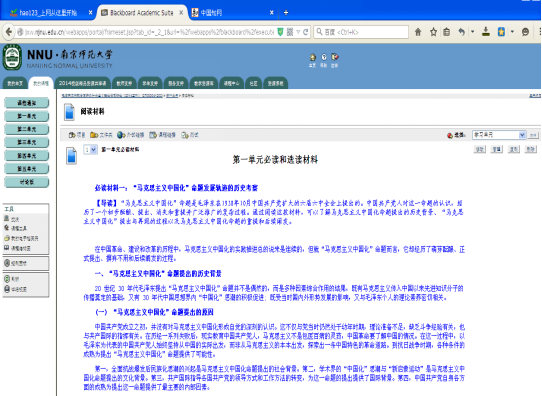Open the undo history dropdown arrow
Screen dimensions: 542x396
pyautogui.click(x=473, y=32)
